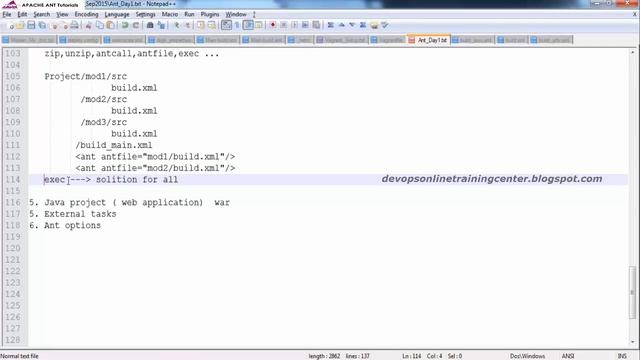Open the Settings menu
This screenshot has width=640, height=360.
[145, 14]
